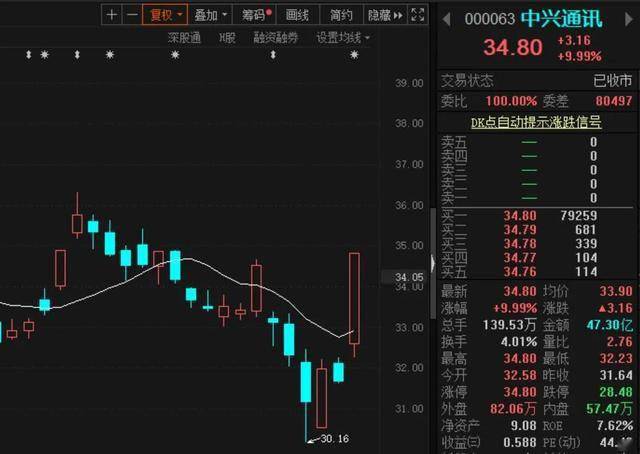The width and height of the screenshot is (640, 454).
Task: Zoom out chart with minus button
Action: 132,15
